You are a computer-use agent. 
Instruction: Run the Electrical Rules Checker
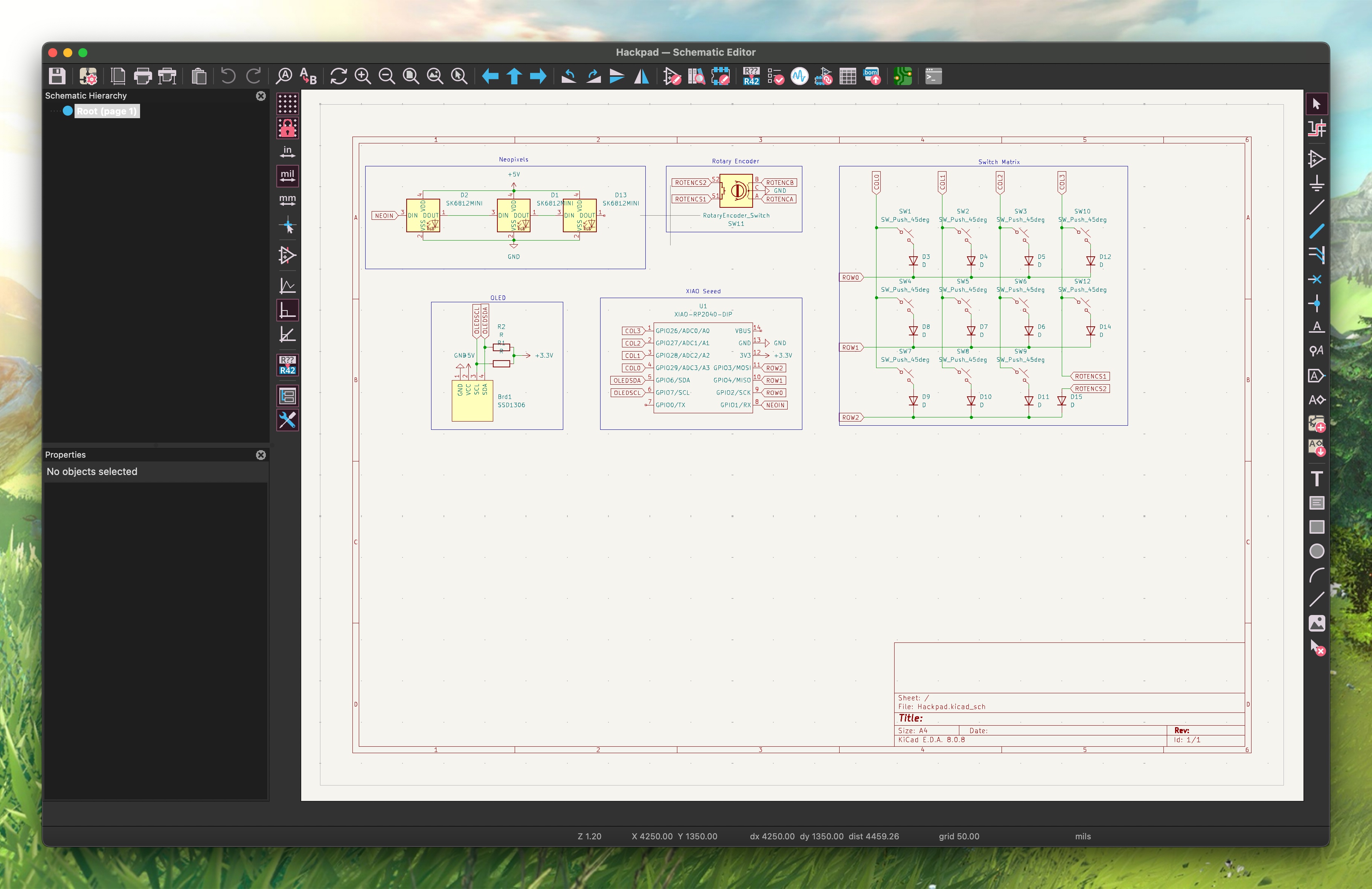click(x=775, y=76)
